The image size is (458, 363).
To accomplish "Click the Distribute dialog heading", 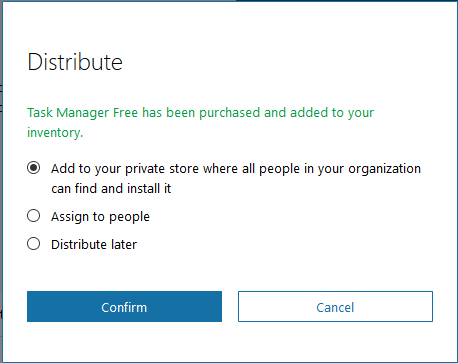I will coord(75,62).
